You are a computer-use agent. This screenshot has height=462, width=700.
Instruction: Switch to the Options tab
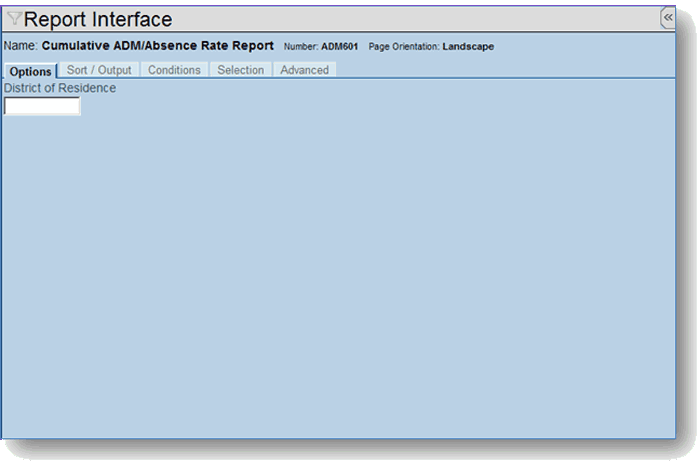coord(30,71)
